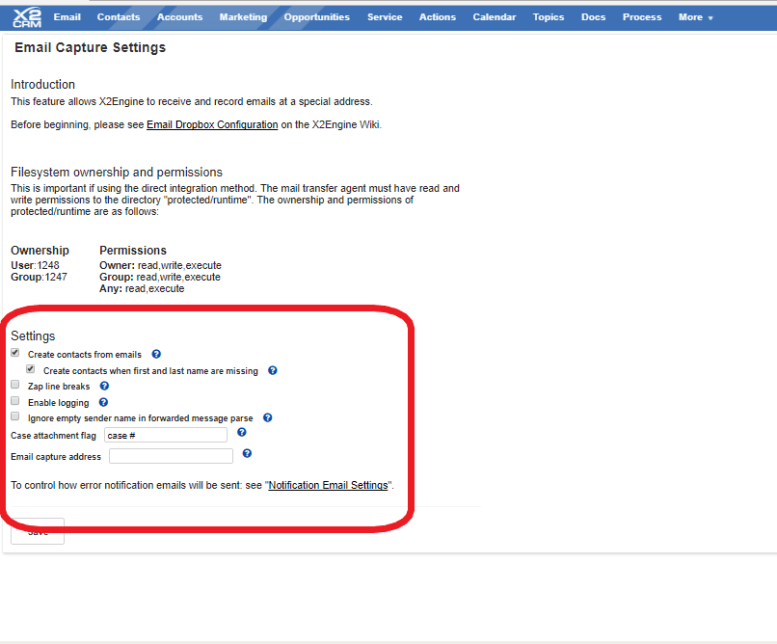Viewport: 777px width, 644px height.
Task: Open help for Create contacts from emails
Action: 156,354
